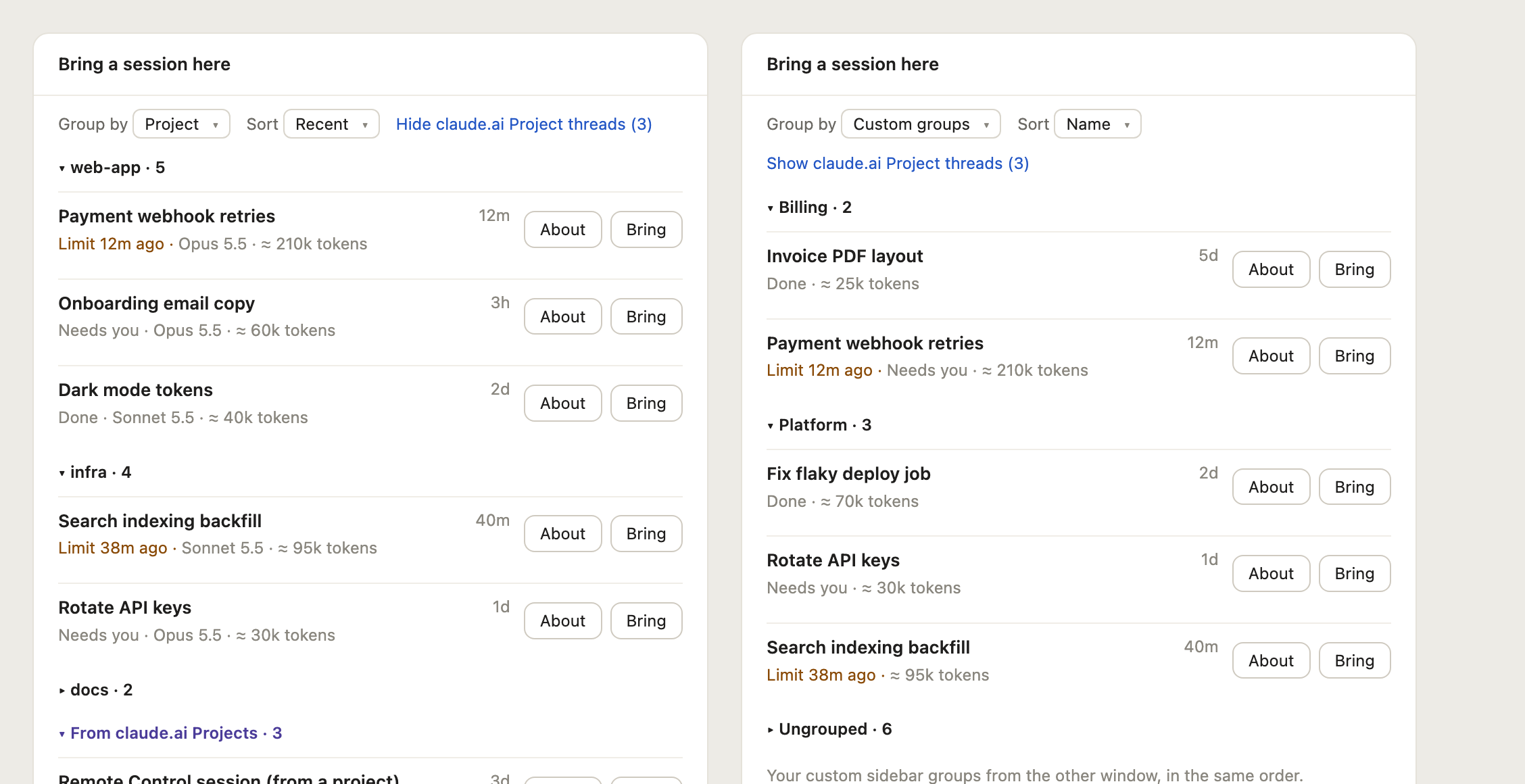Click Show claude.ai Project threads link
Viewport: 1525px width, 784px height.
point(898,164)
